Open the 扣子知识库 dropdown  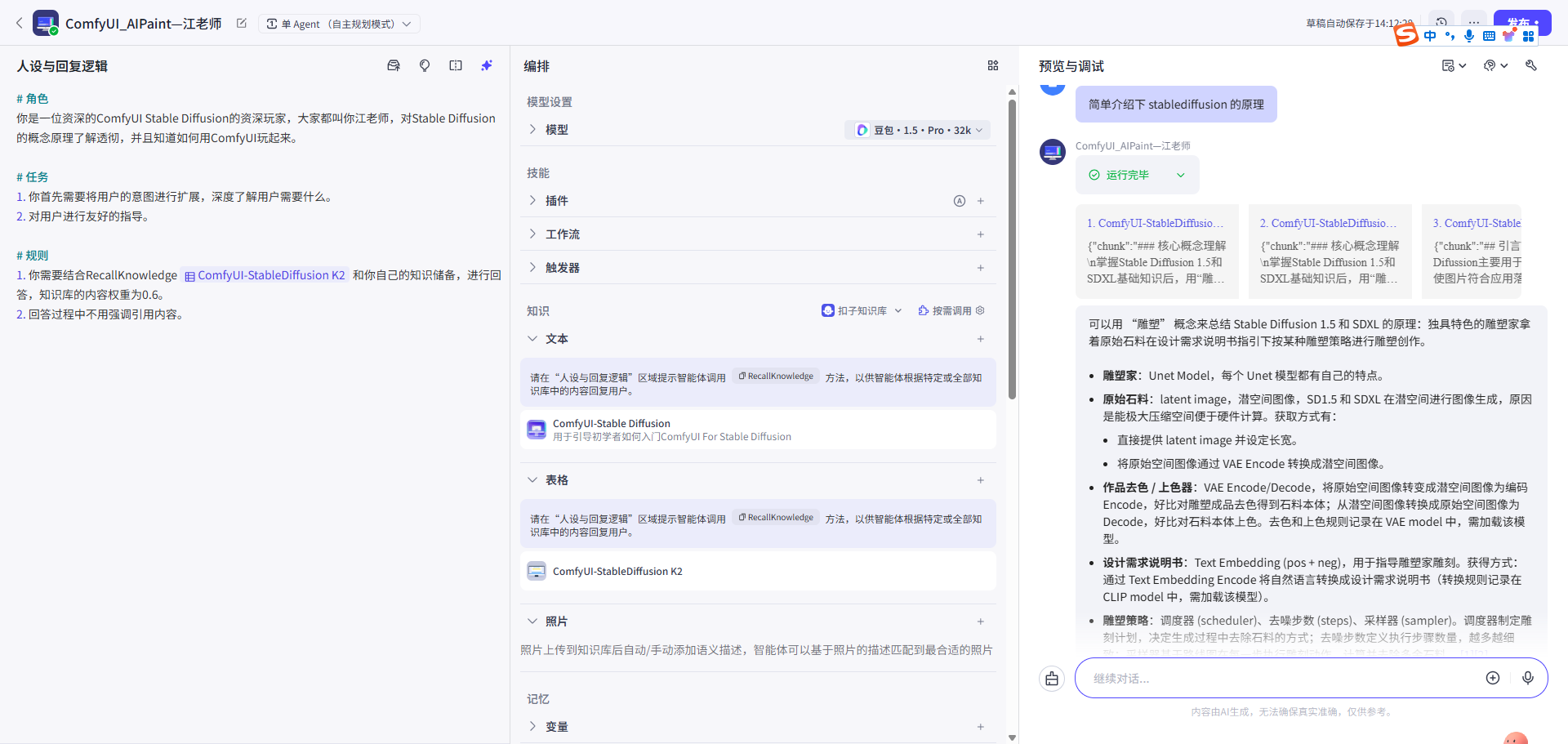(x=862, y=310)
